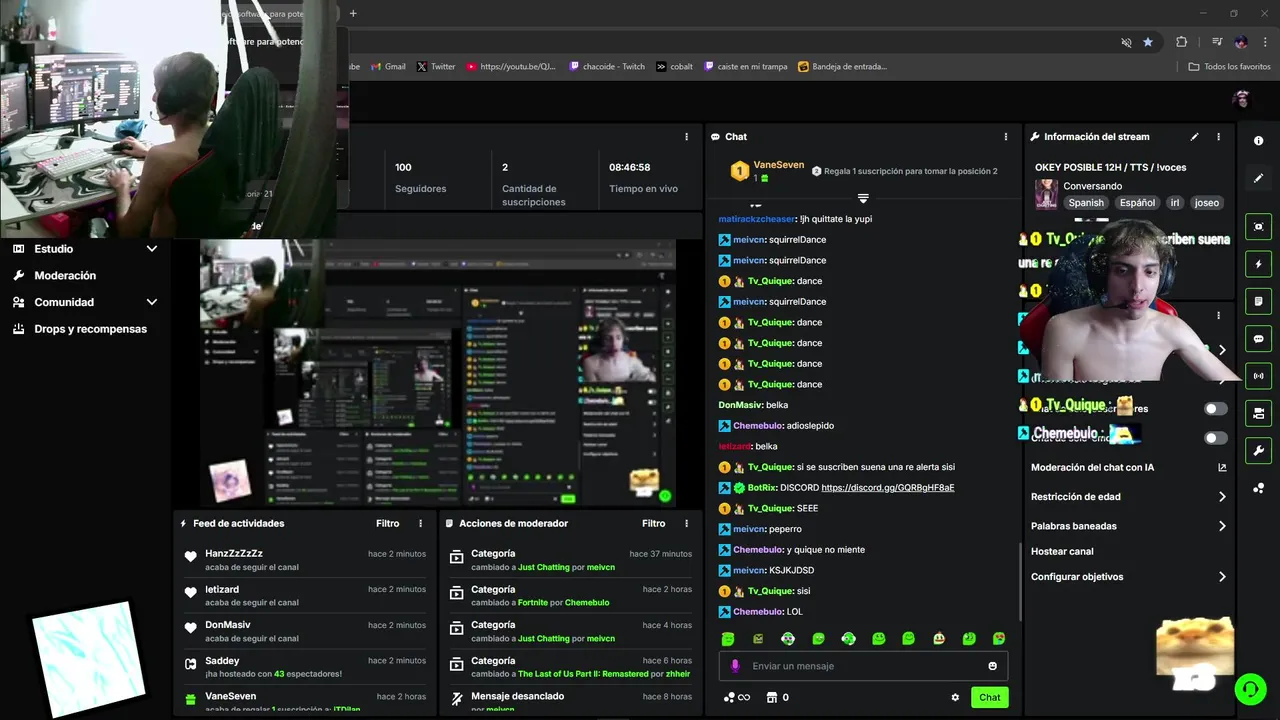Collapse the pinned gift leaderboard arrow in chat
1280x720 pixels.
click(863, 198)
